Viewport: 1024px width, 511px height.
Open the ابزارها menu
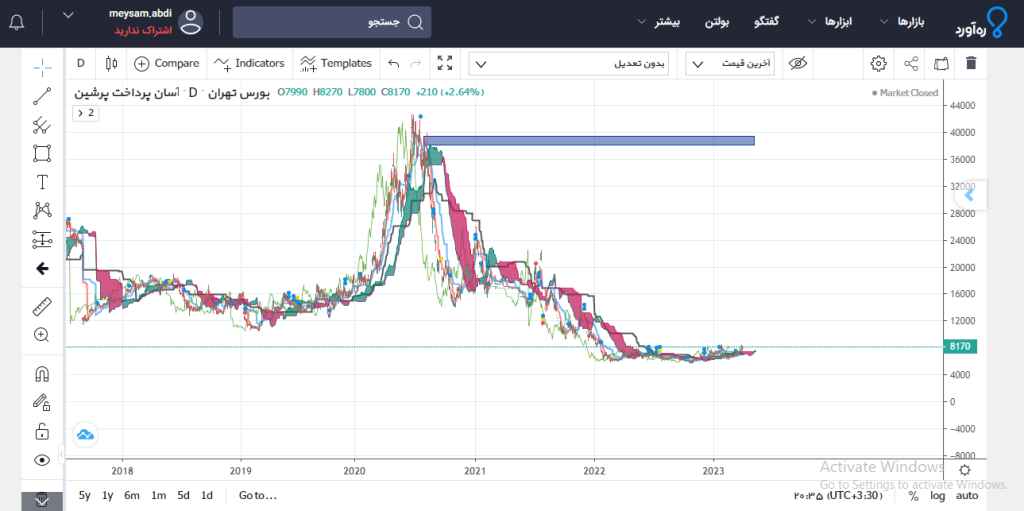pyautogui.click(x=828, y=22)
